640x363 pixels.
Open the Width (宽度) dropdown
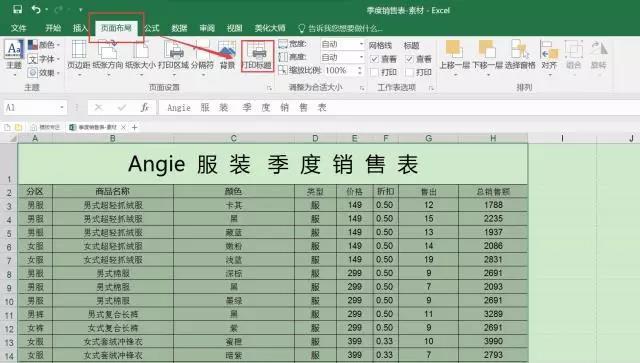pyautogui.click(x=361, y=44)
